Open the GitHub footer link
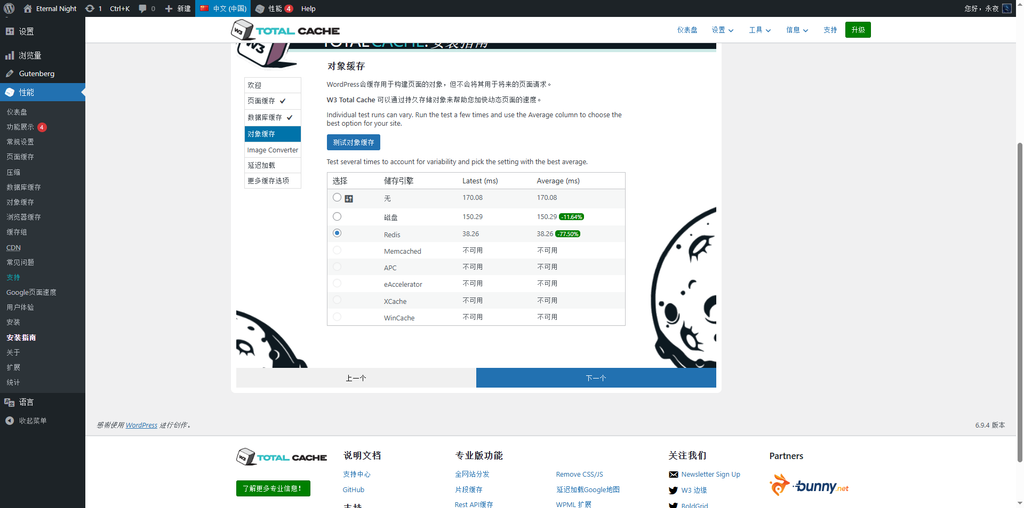Screen dimensions: 1024x508 tap(353, 490)
